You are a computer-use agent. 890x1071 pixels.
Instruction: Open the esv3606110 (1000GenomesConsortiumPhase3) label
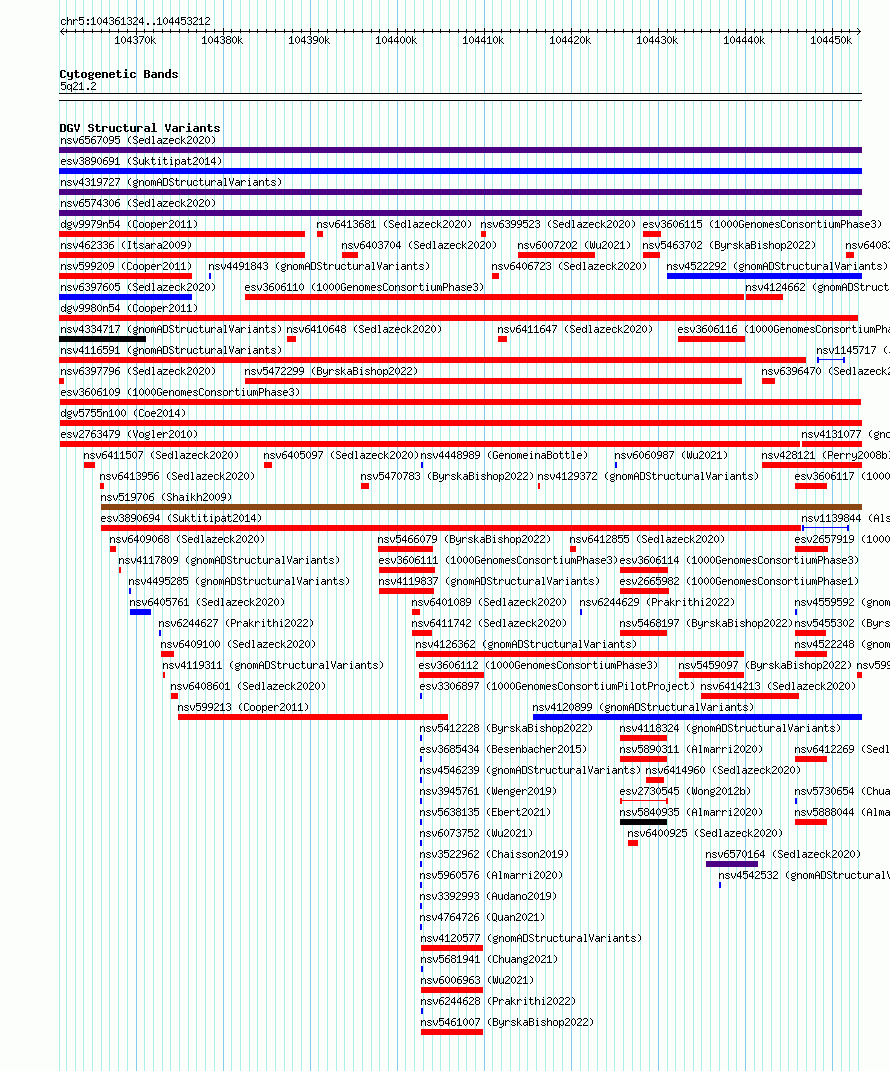364,288
